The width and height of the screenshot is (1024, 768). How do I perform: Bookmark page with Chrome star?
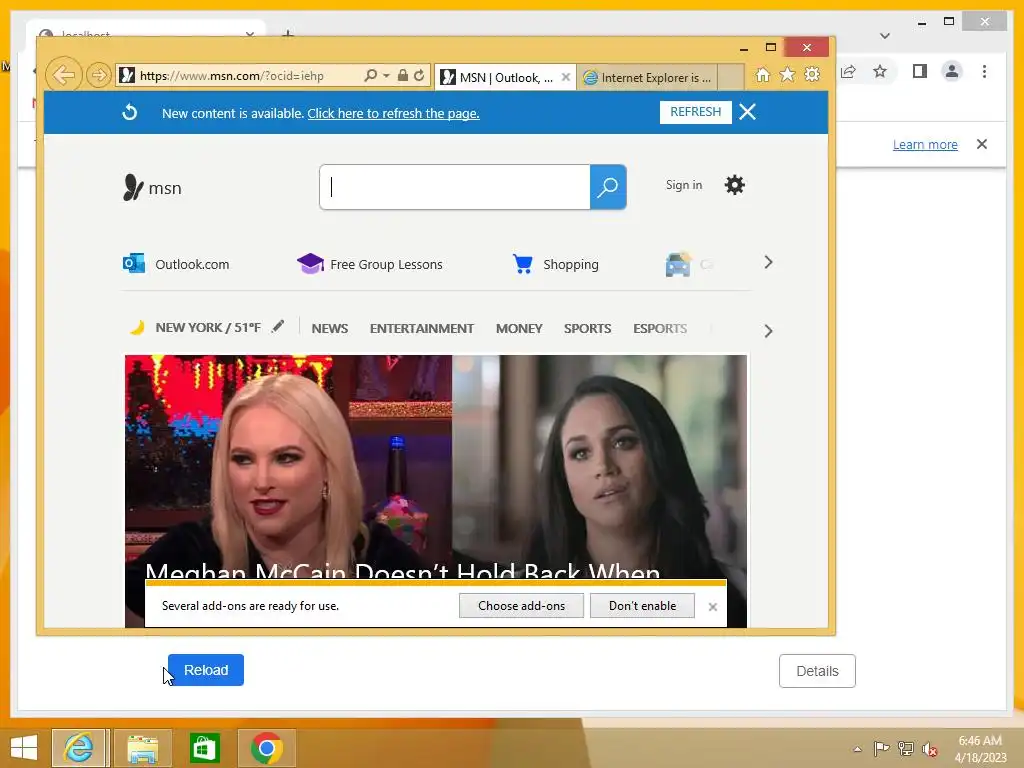[x=880, y=71]
